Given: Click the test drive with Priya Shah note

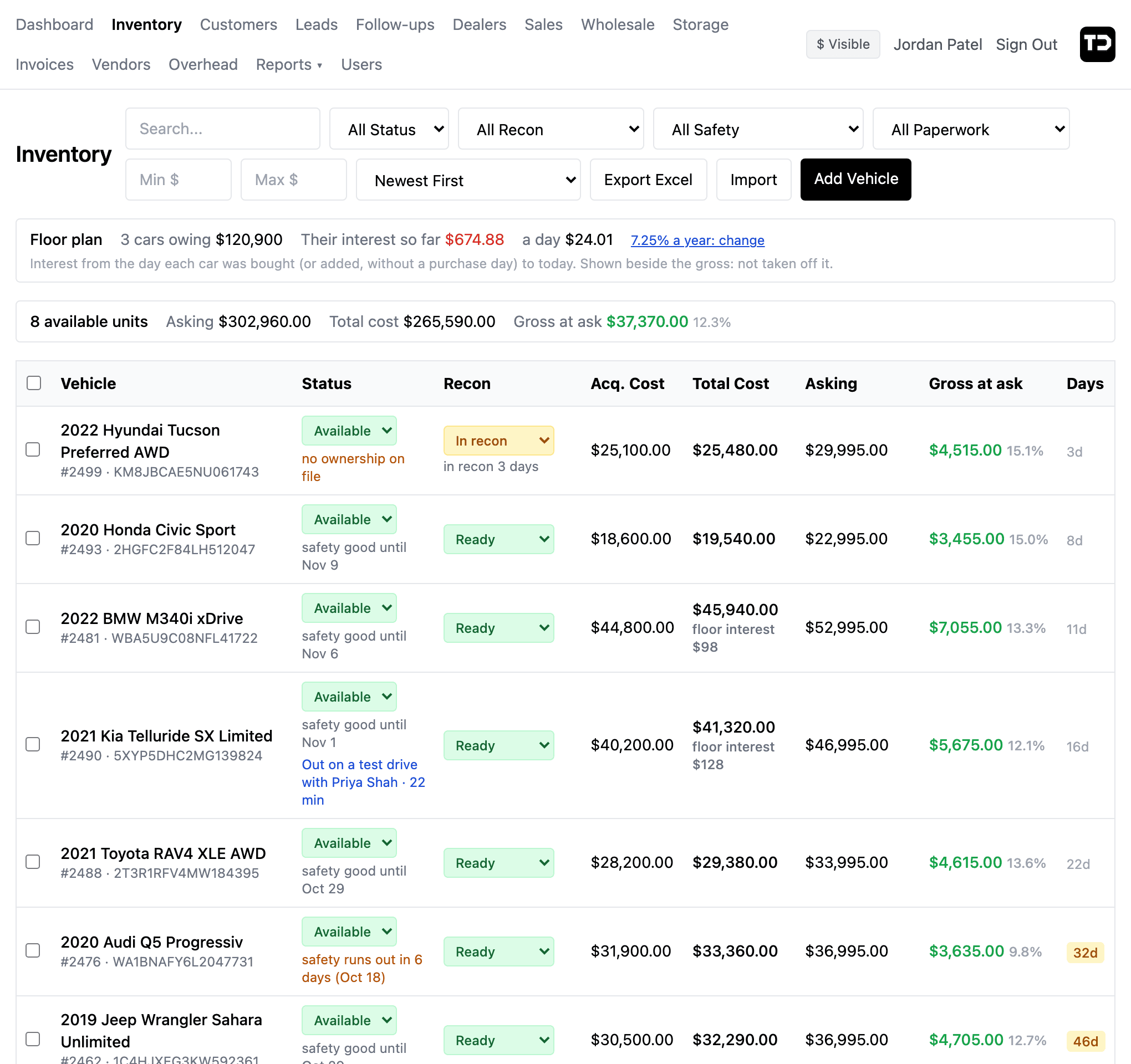Looking at the screenshot, I should click(x=363, y=782).
